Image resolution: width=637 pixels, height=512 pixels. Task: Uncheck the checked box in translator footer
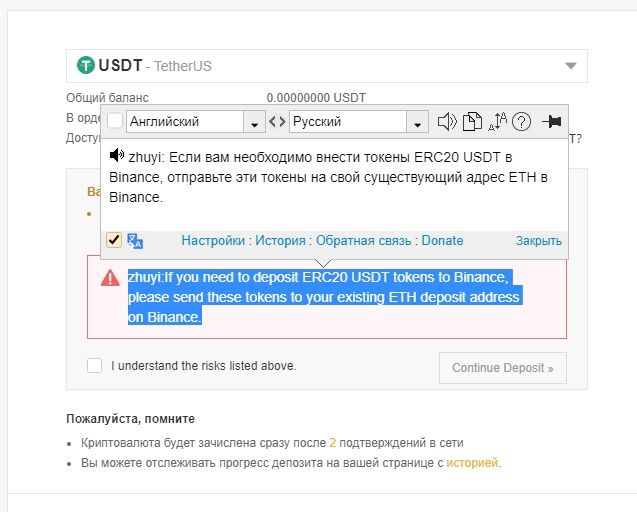point(114,240)
